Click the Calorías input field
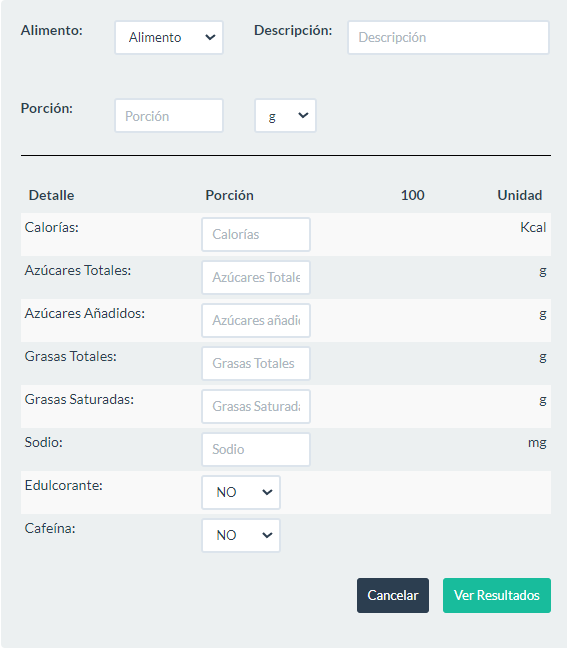 256,235
